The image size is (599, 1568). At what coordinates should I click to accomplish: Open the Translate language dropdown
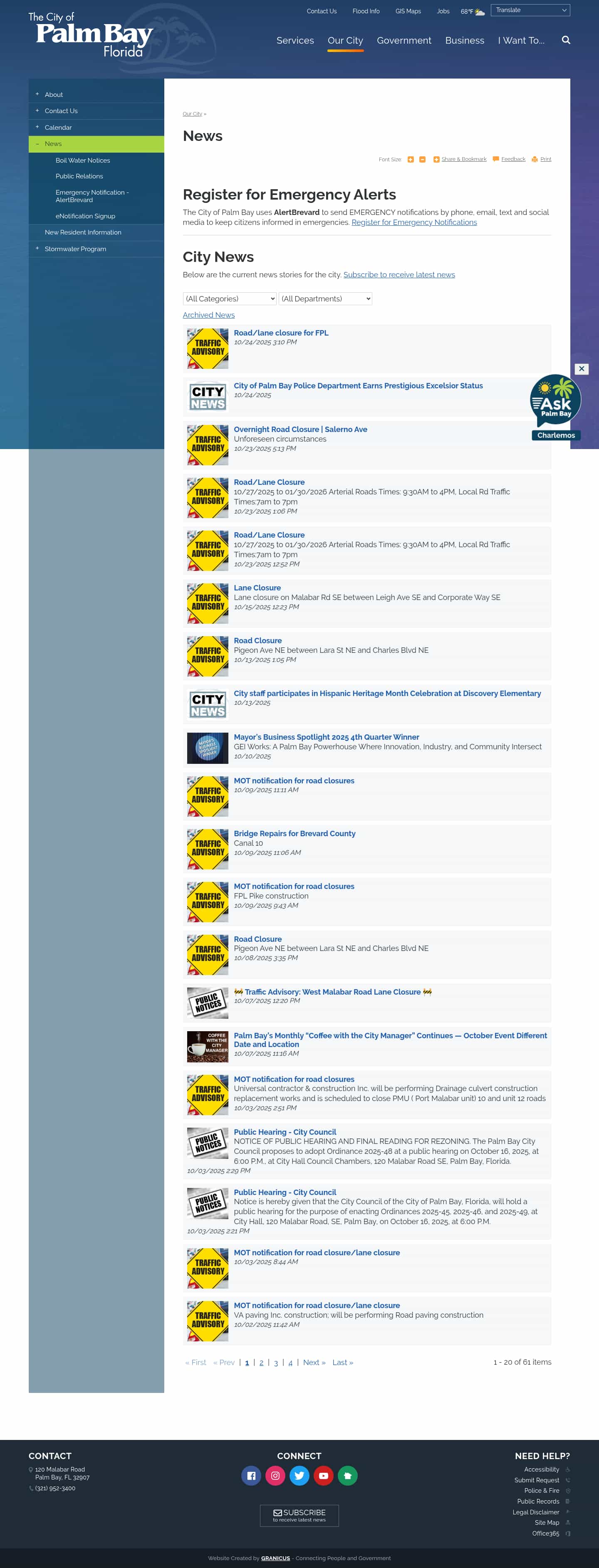(530, 10)
